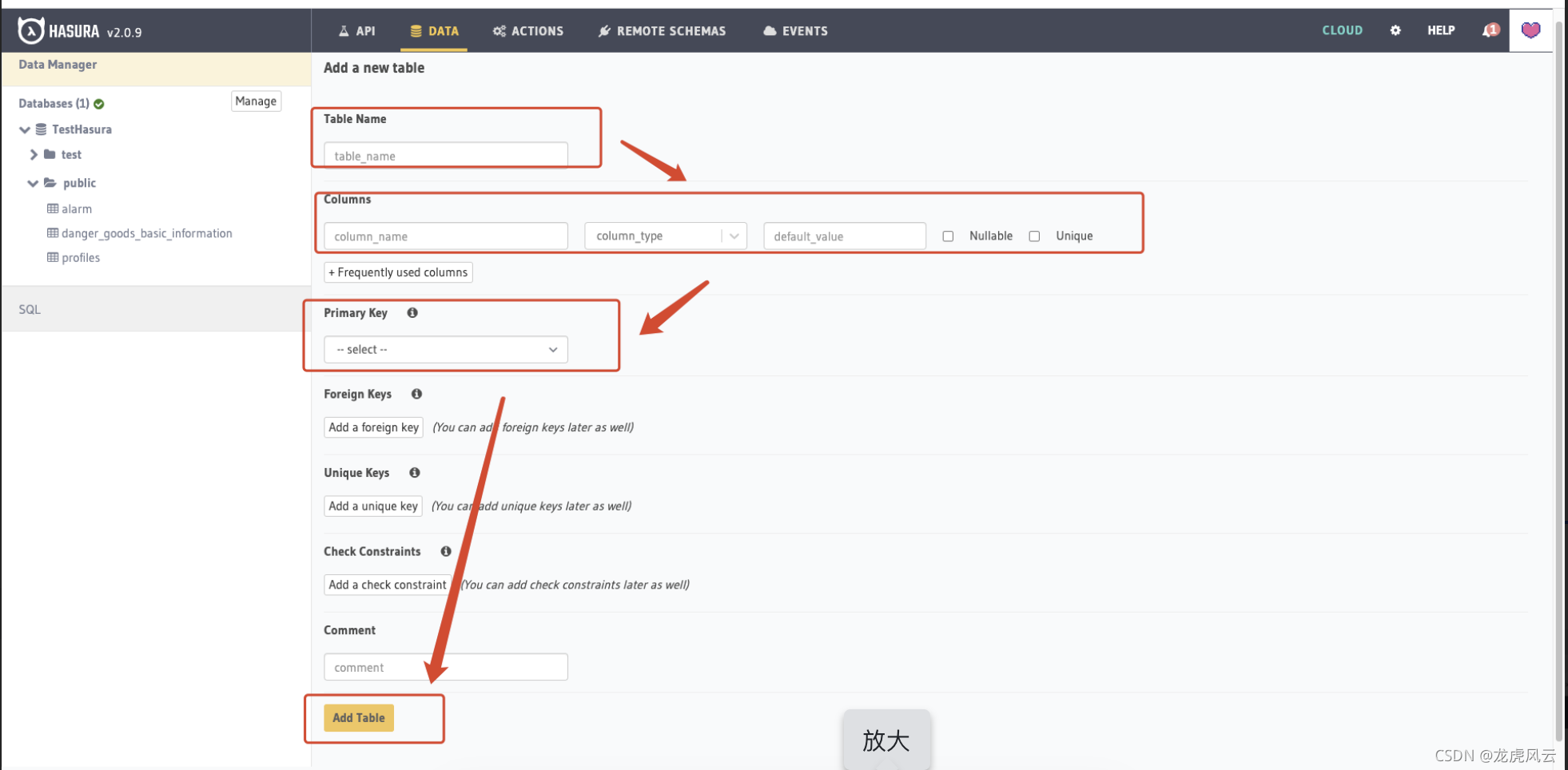This screenshot has width=1568, height=770.
Task: Click the green database status check icon
Action: point(99,104)
